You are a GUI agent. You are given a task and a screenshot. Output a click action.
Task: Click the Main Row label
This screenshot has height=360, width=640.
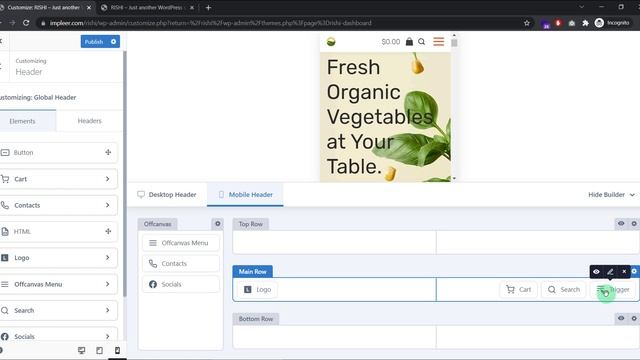coord(253,271)
